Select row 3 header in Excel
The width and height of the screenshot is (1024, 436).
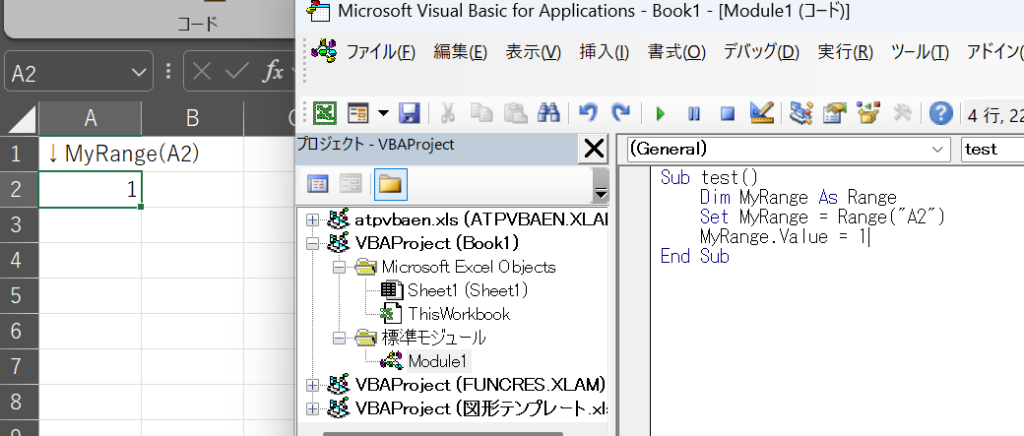(x=18, y=225)
